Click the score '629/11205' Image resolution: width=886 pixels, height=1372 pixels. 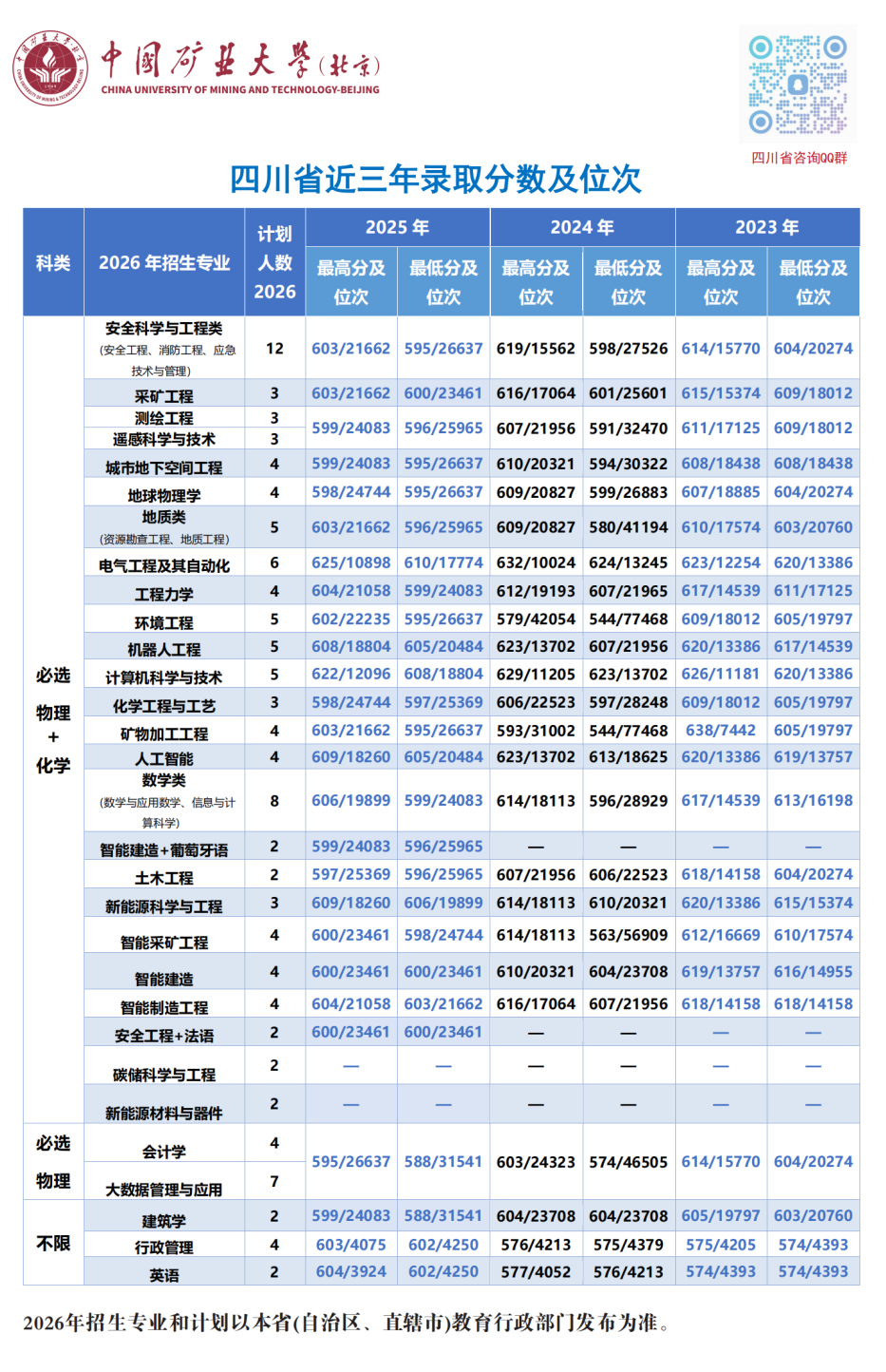click(x=537, y=674)
